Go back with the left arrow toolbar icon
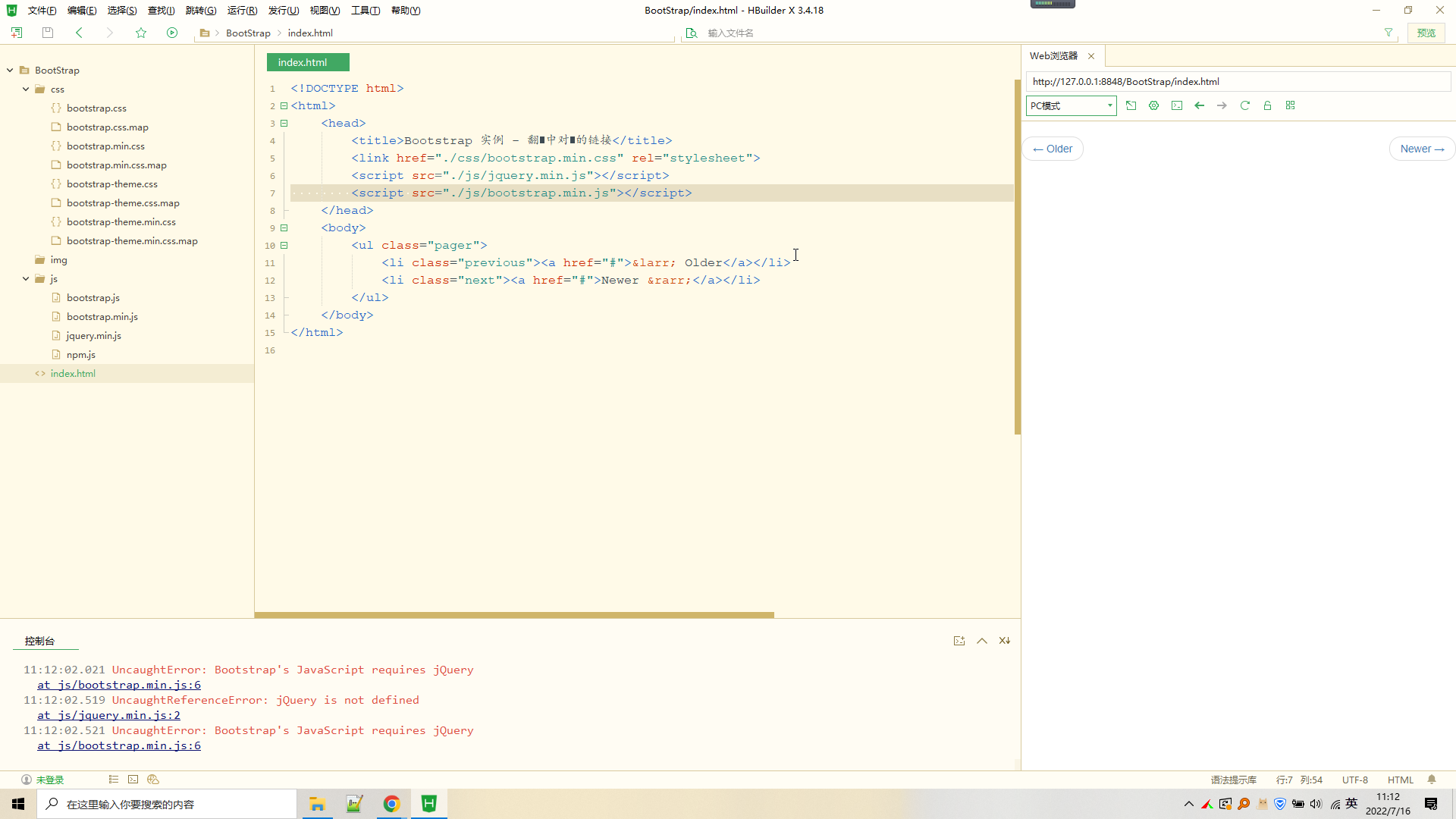 coord(79,33)
